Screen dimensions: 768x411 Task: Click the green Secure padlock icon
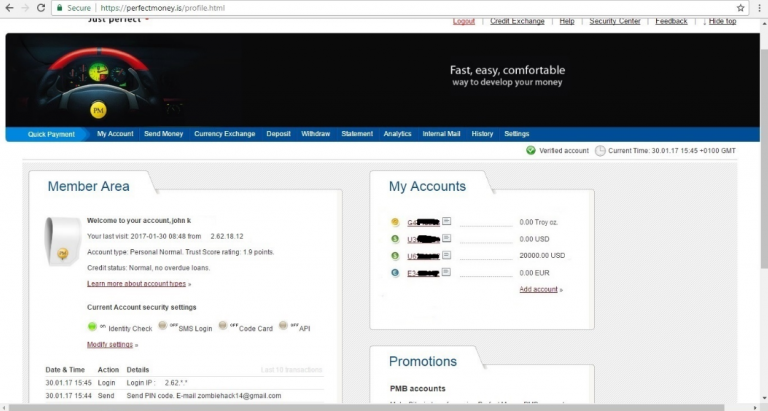pos(60,8)
